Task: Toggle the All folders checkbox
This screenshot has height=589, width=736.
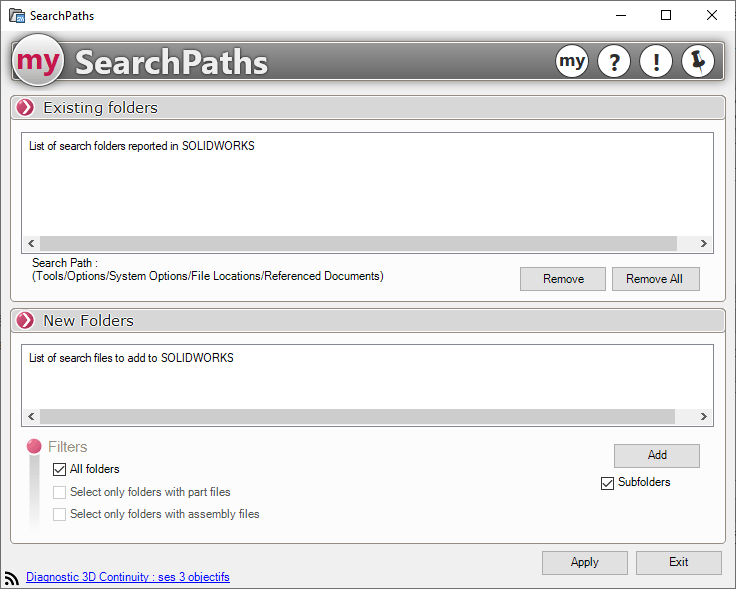Action: point(59,469)
